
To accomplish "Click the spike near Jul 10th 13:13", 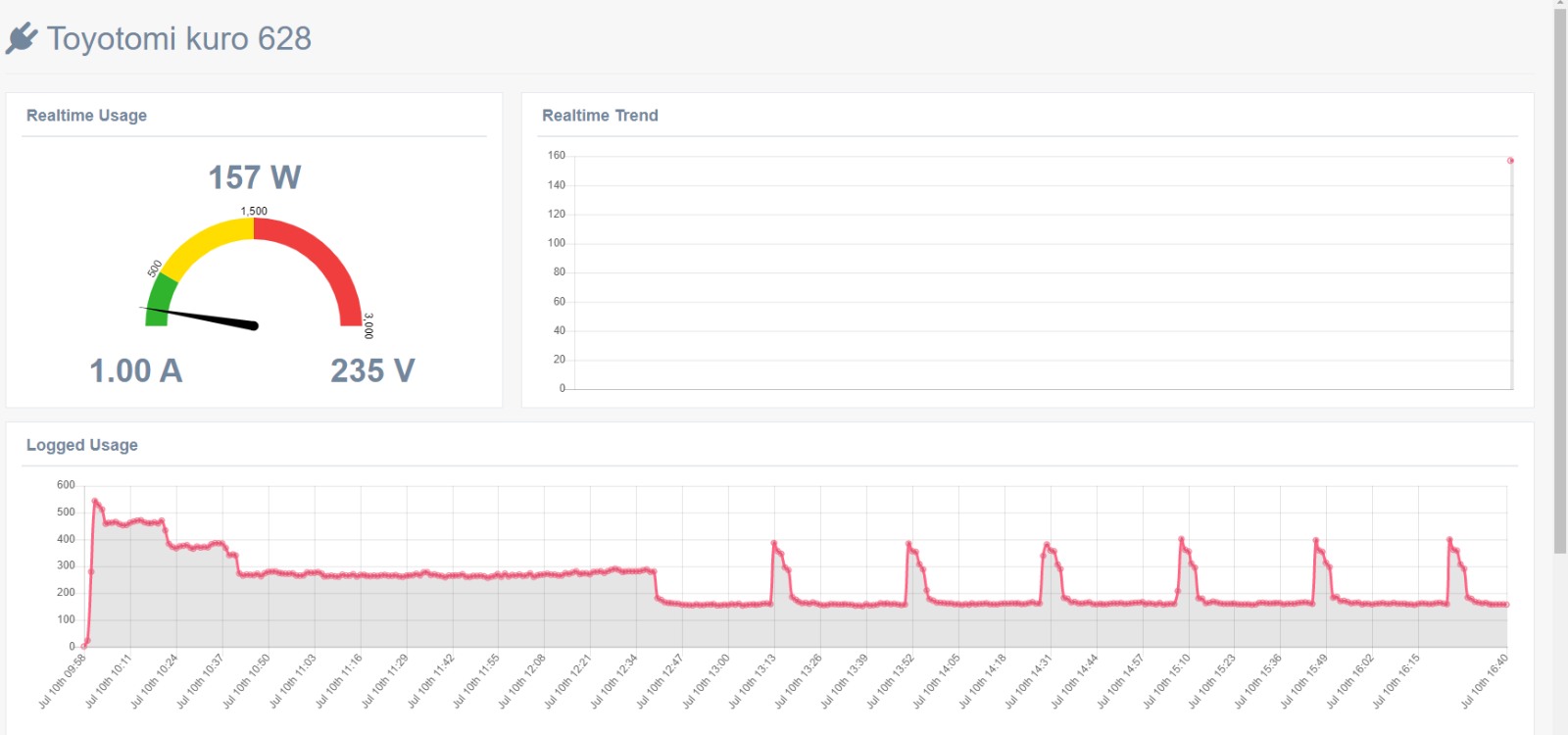I will [774, 543].
